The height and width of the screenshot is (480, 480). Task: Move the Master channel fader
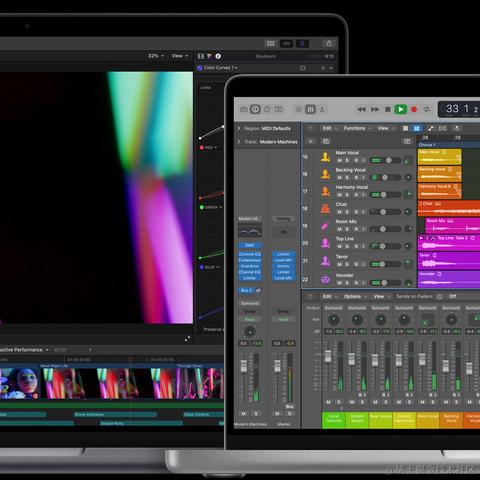(x=277, y=366)
